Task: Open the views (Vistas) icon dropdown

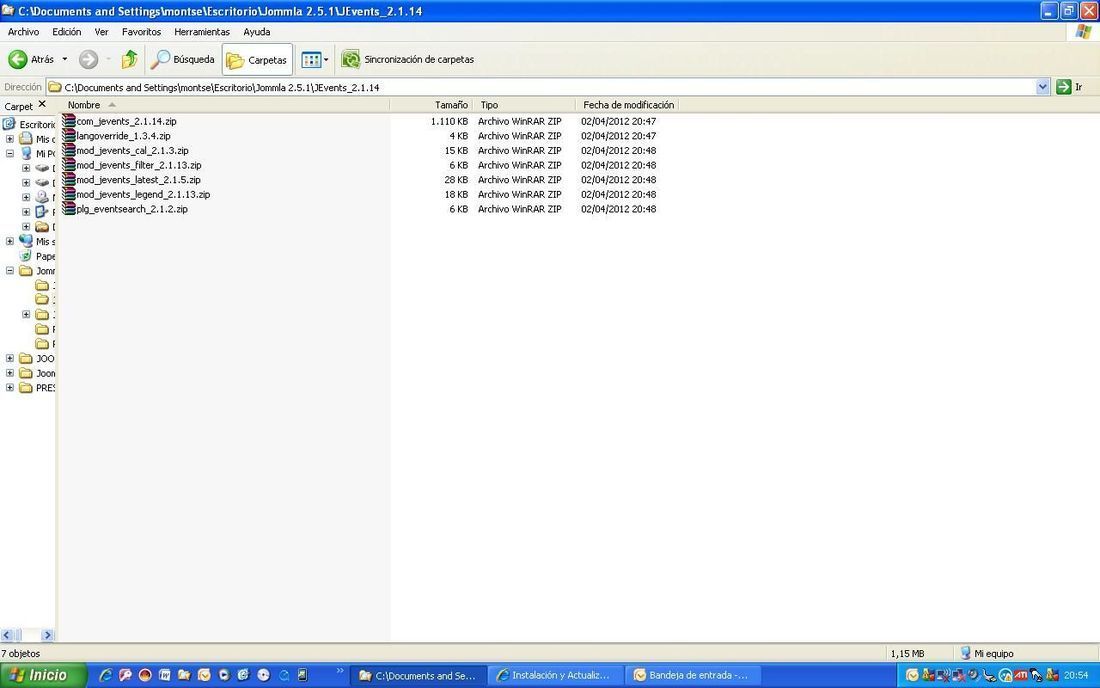Action: click(x=314, y=60)
